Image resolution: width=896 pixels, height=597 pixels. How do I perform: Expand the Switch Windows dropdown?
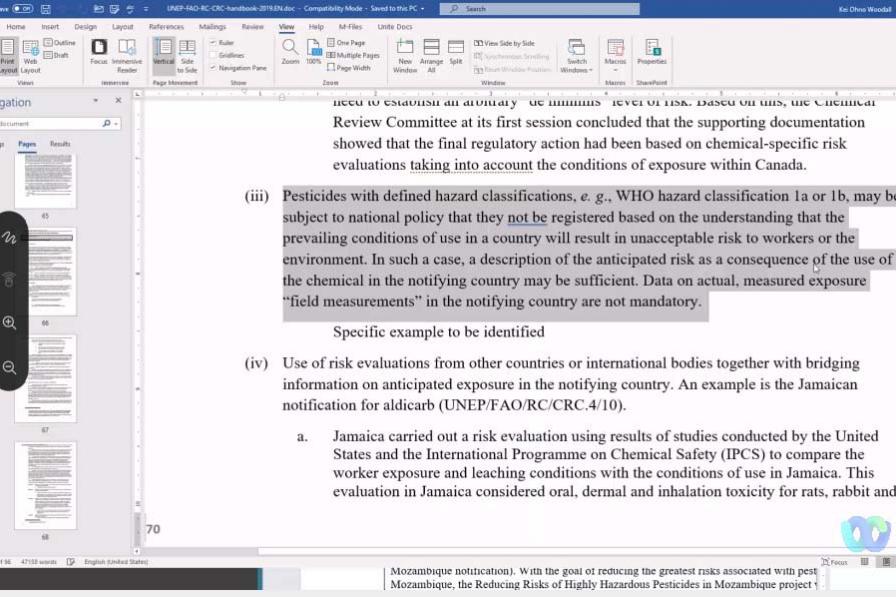coord(577,57)
